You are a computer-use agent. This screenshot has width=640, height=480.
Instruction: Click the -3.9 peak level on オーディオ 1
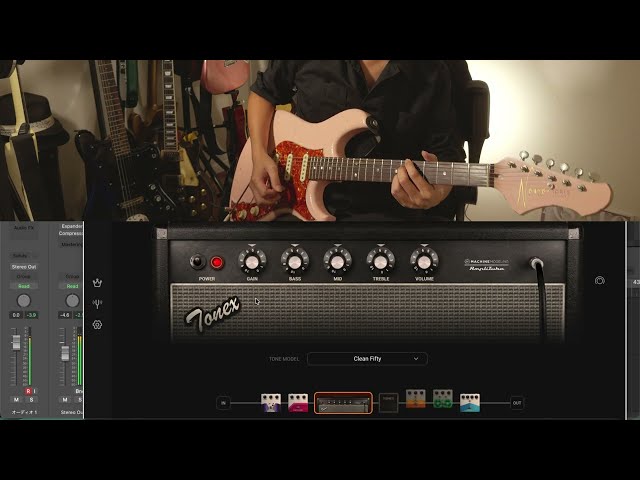click(x=31, y=315)
